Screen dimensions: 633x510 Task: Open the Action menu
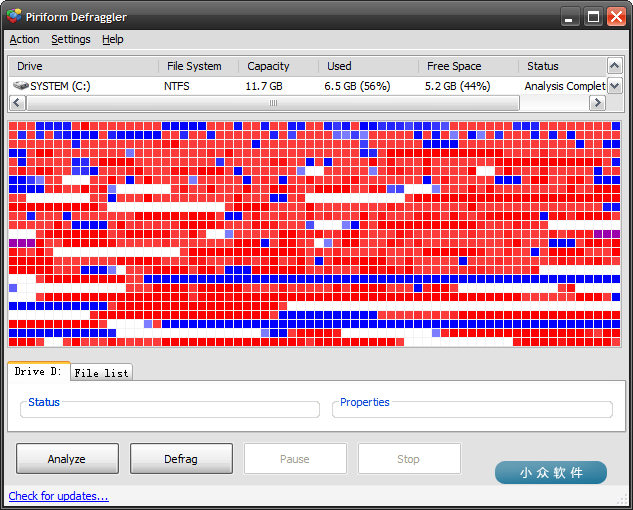pos(24,39)
